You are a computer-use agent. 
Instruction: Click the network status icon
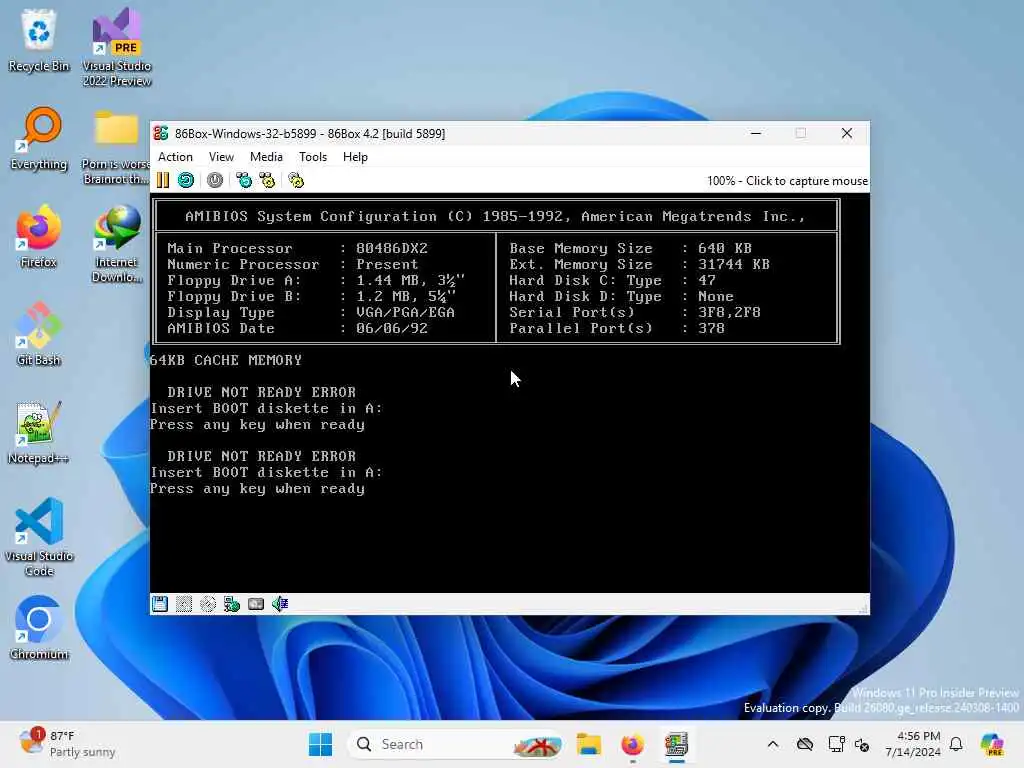tap(232, 604)
